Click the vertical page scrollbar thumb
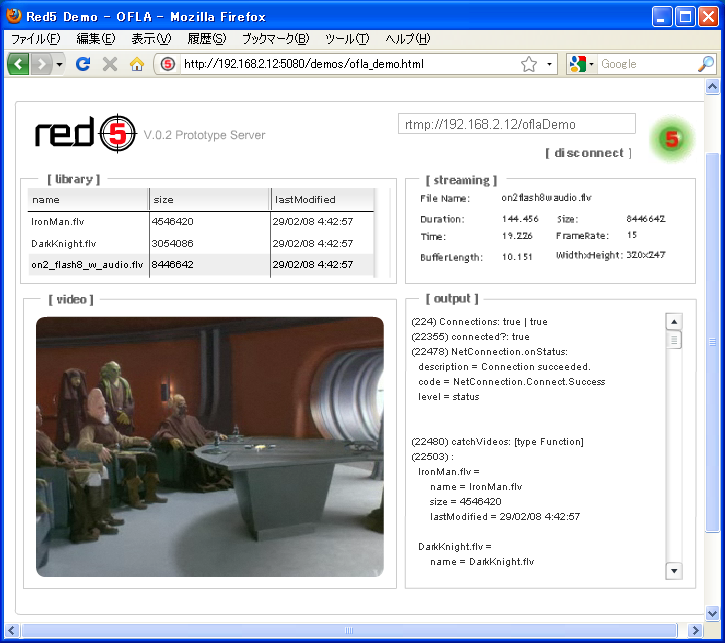This screenshot has width=725, height=643. [x=712, y=343]
